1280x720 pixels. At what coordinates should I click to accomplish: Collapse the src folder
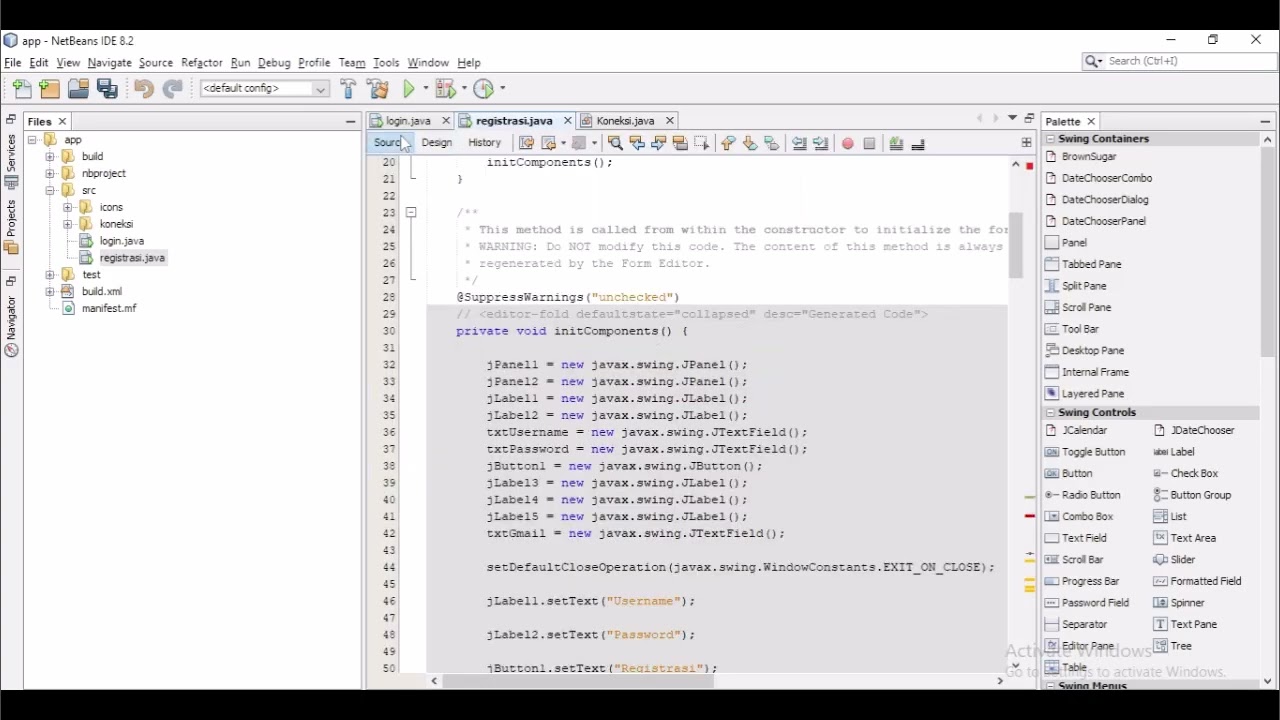(x=50, y=191)
